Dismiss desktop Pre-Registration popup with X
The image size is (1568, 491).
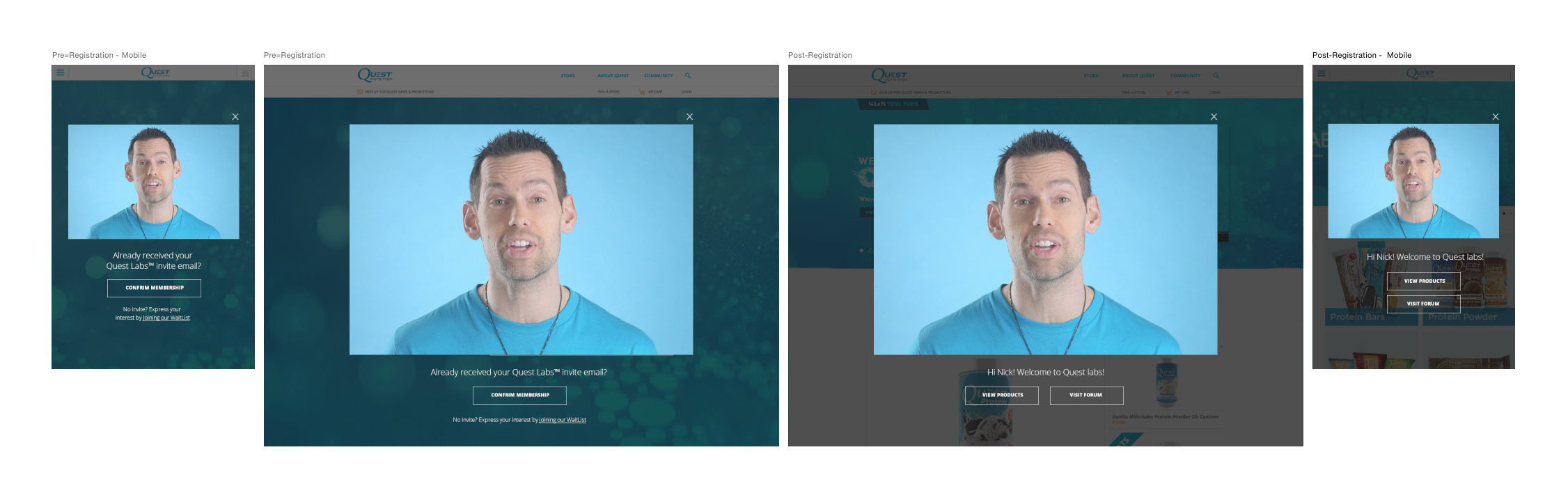tap(689, 117)
